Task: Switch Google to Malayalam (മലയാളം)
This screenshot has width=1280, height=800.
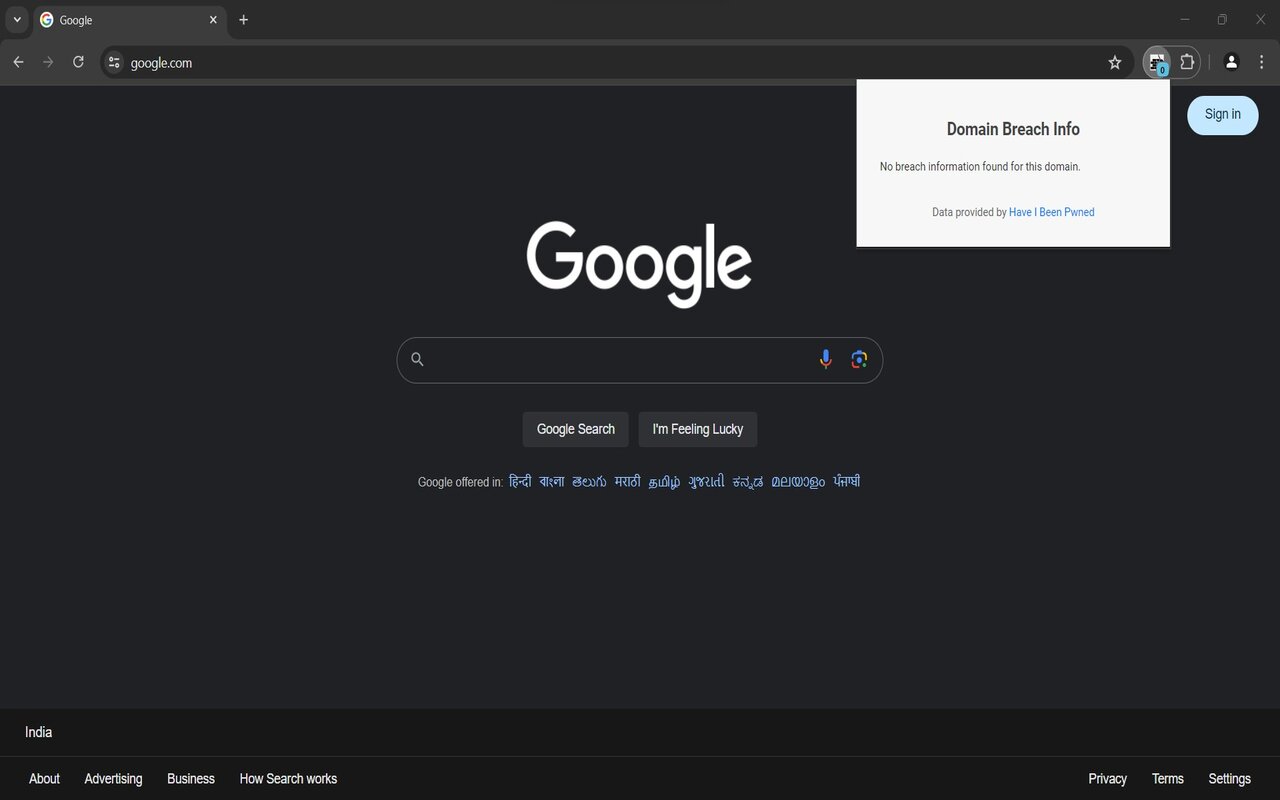Action: coord(798,482)
